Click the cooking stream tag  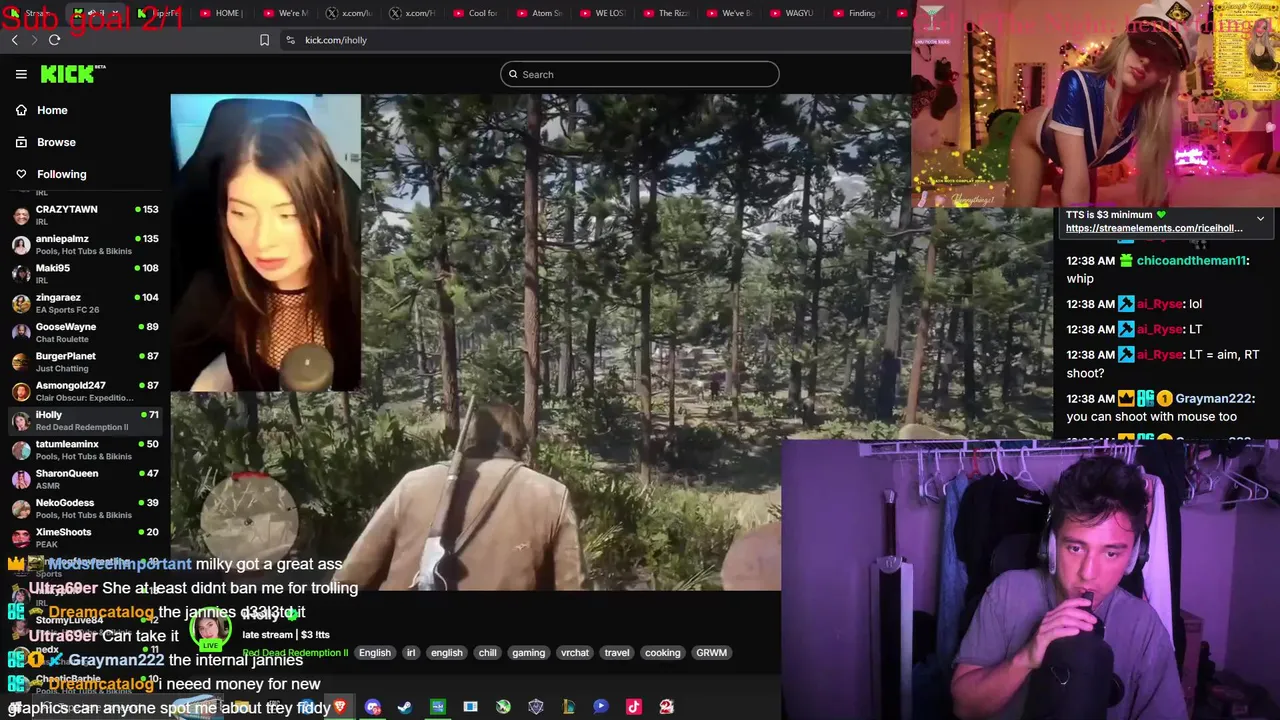[662, 653]
